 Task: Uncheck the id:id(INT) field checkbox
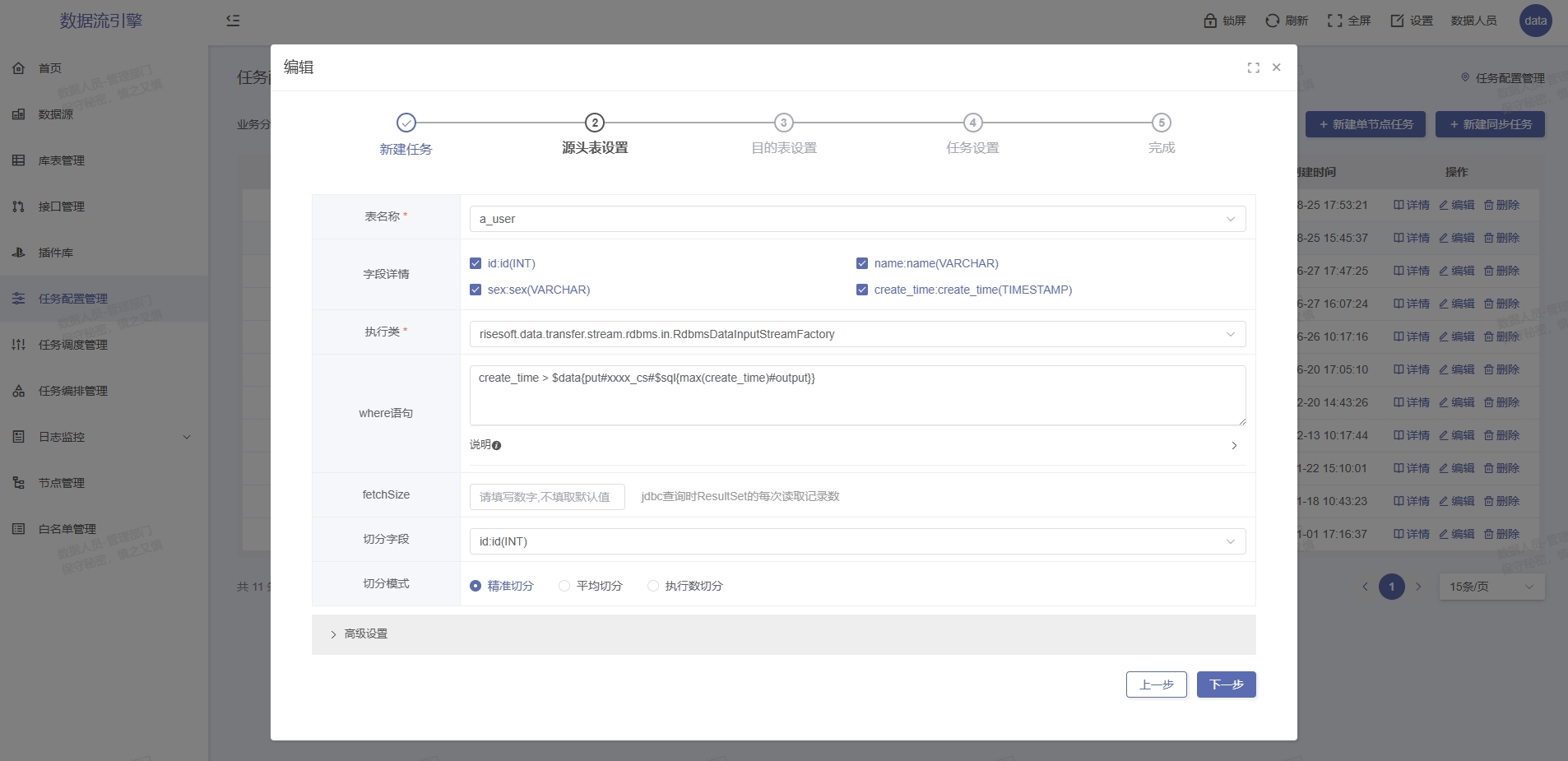(476, 263)
